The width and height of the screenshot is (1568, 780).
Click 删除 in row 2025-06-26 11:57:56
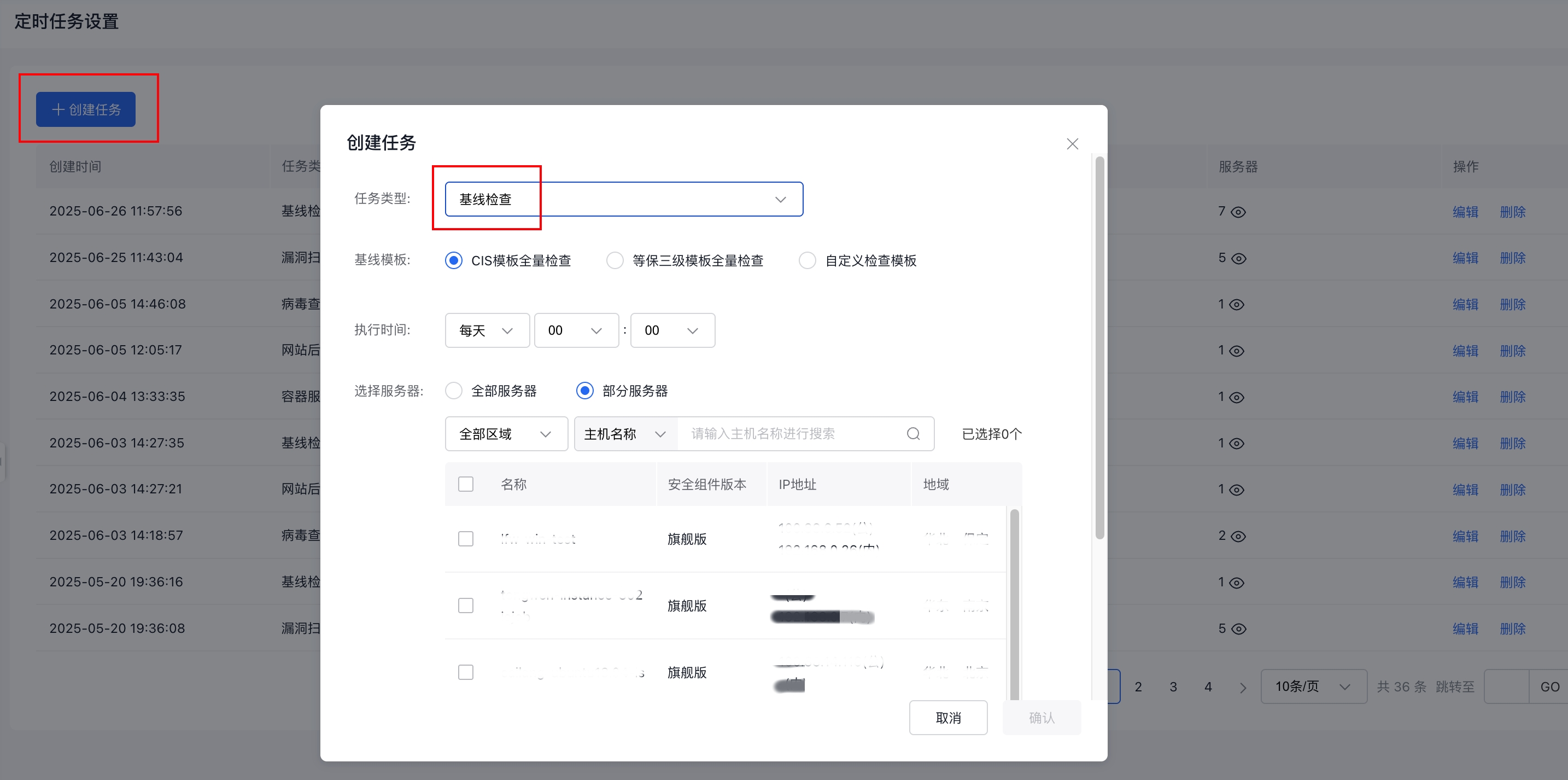pos(1513,212)
